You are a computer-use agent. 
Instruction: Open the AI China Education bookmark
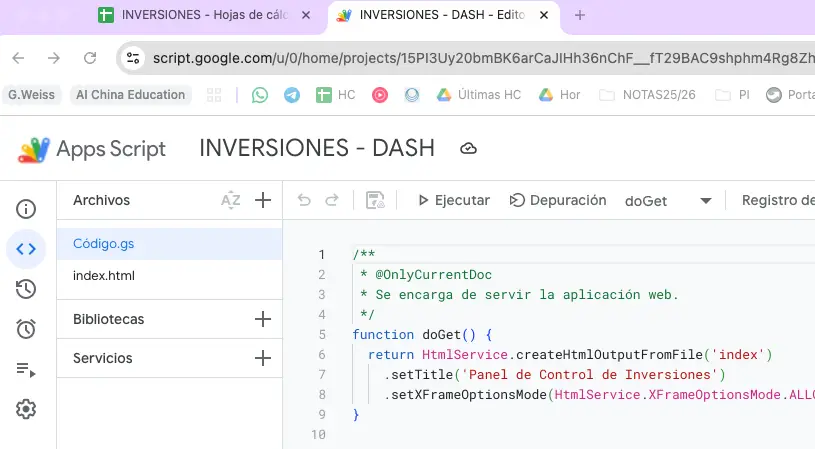pyautogui.click(x=130, y=95)
